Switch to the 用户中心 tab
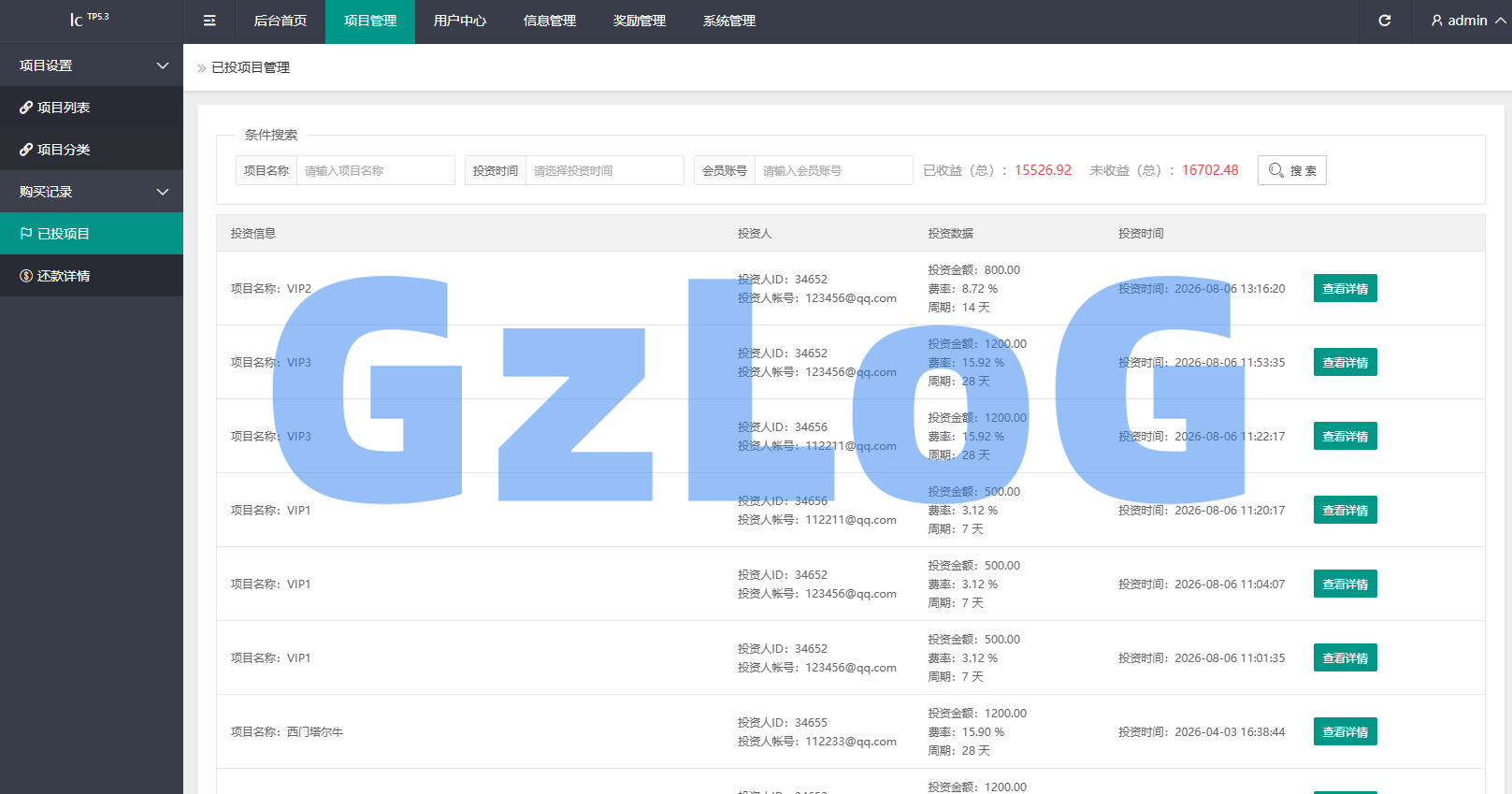This screenshot has width=1512, height=794. tap(460, 22)
